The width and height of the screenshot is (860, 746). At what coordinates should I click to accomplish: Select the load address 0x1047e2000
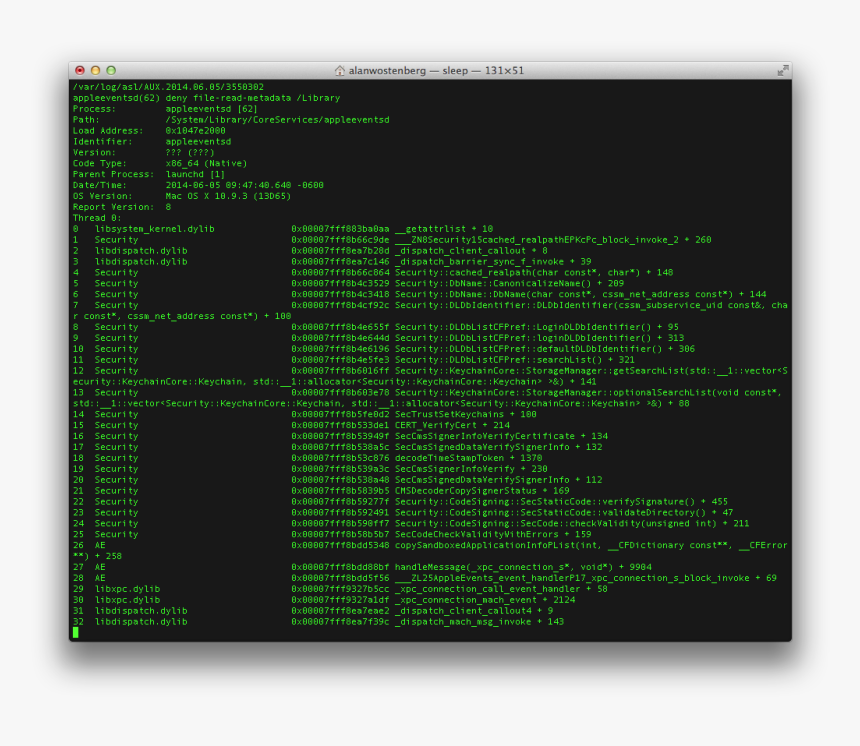(x=197, y=130)
